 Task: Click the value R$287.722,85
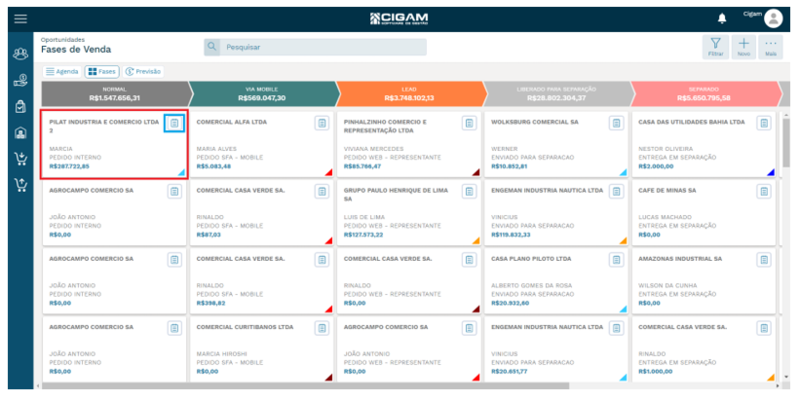(69, 166)
